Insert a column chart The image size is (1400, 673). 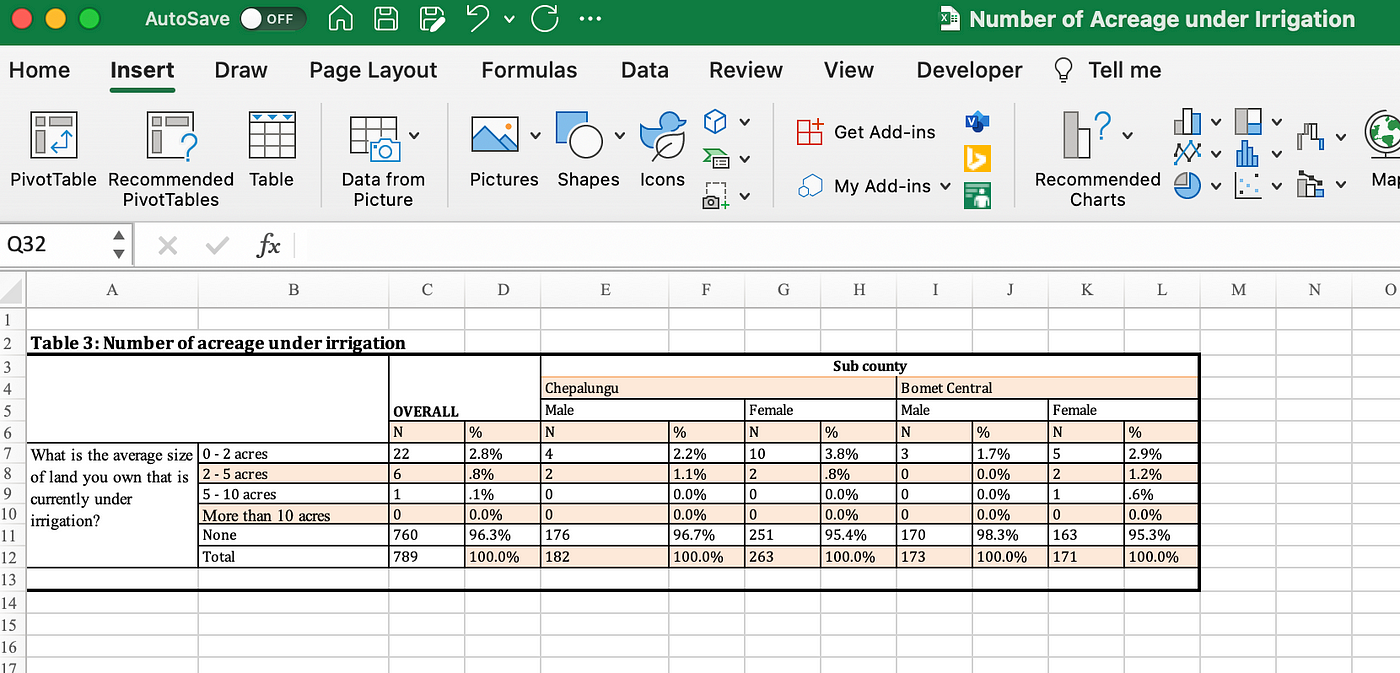[1188, 120]
